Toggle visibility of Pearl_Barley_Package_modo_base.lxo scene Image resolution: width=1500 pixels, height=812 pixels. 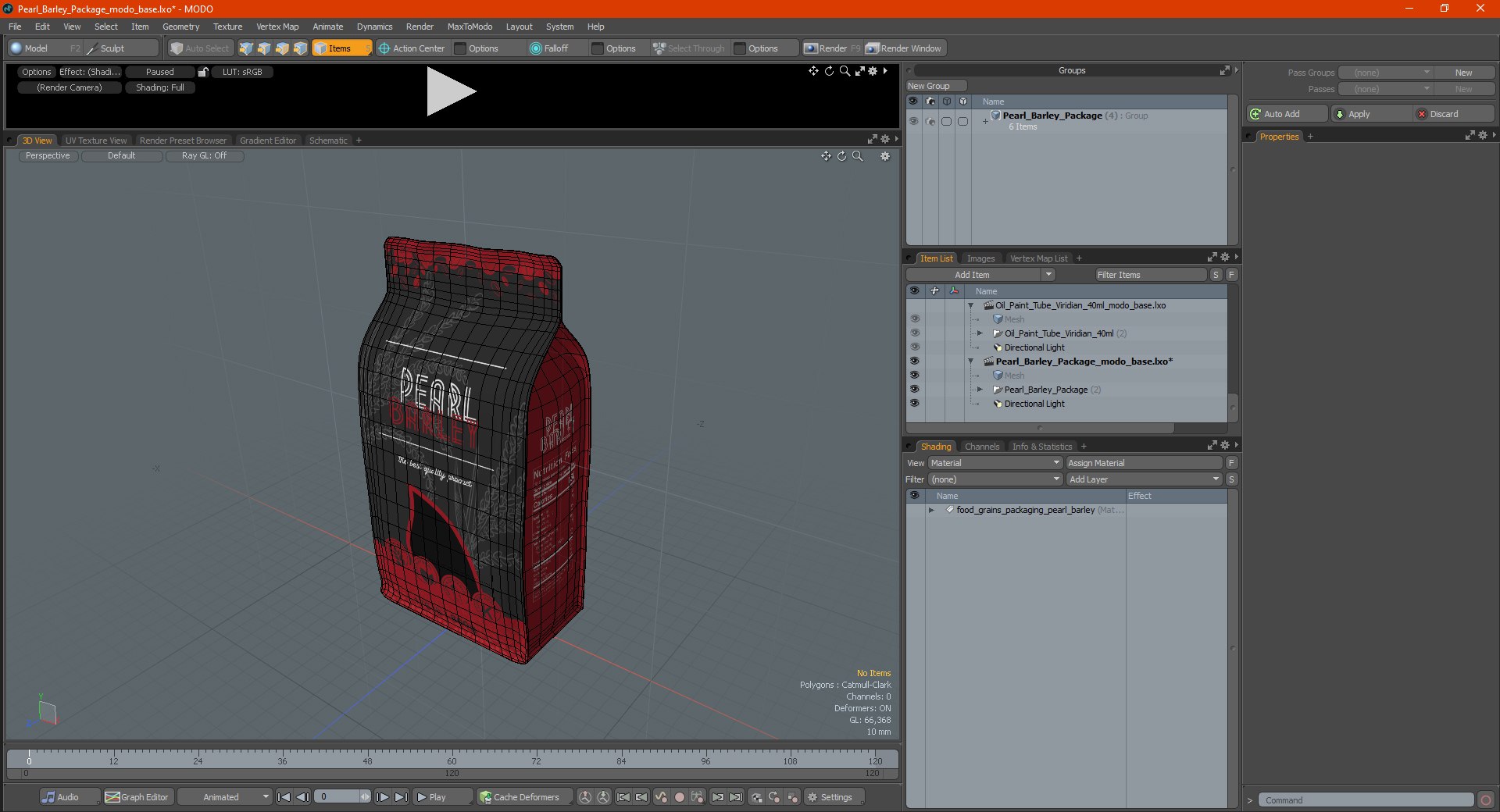point(914,361)
